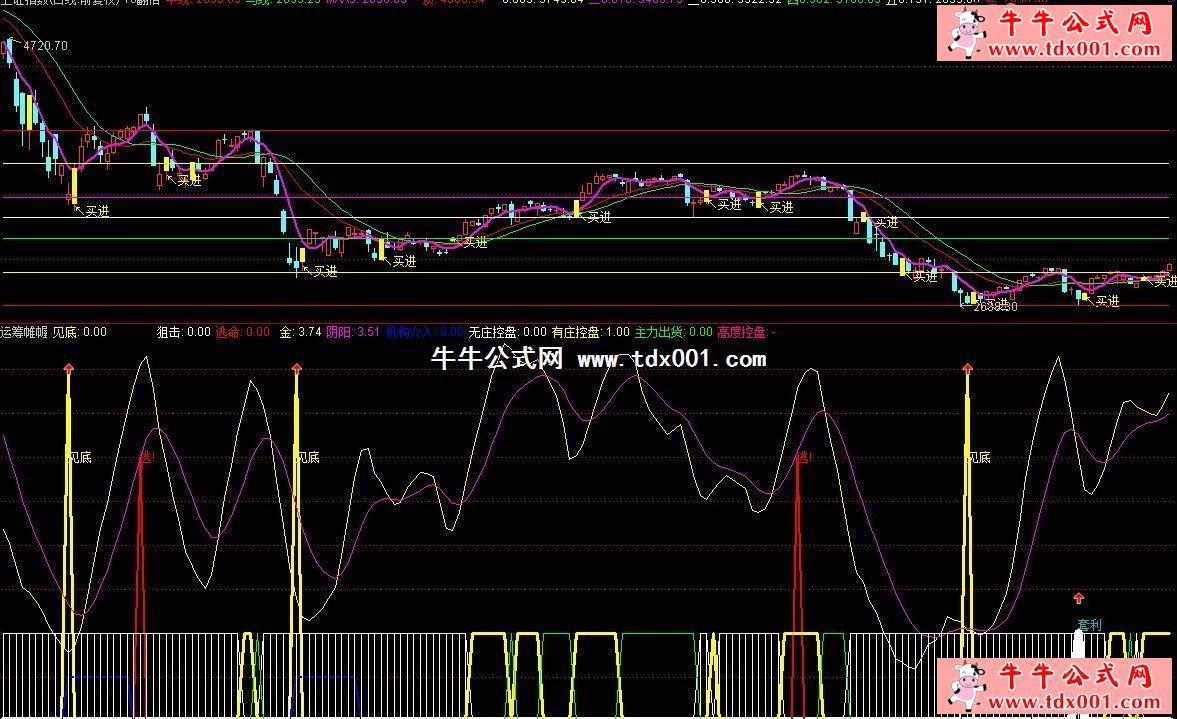
Task: Click the 4720.70 high price label
Action: tap(45, 46)
